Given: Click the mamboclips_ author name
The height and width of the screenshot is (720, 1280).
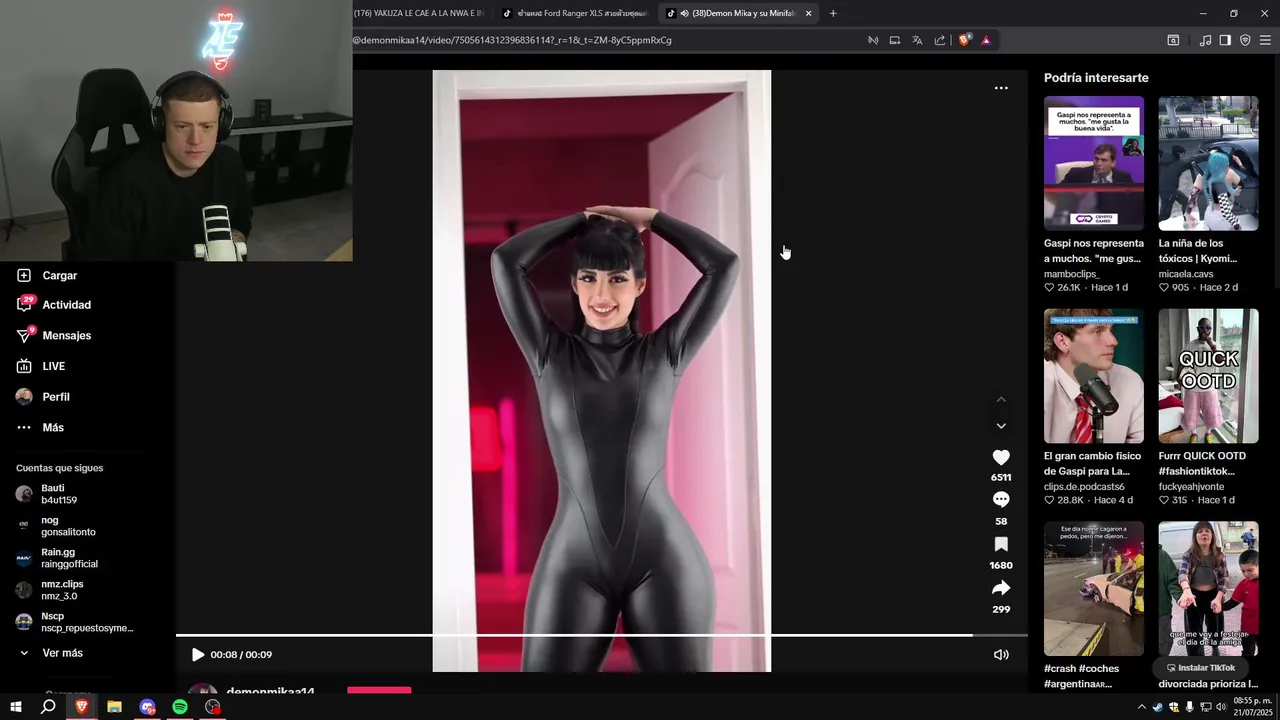Looking at the screenshot, I should pyautogui.click(x=1071, y=274).
